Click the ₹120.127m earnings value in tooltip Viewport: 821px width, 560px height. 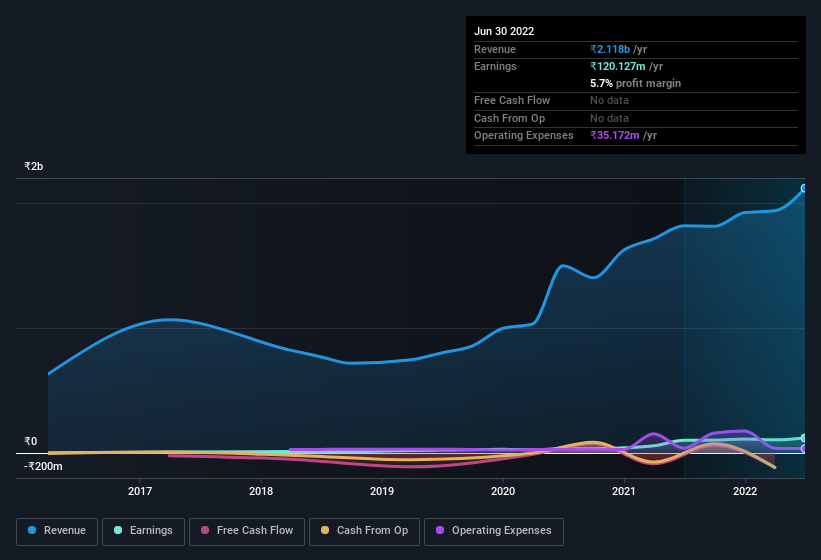pos(618,66)
